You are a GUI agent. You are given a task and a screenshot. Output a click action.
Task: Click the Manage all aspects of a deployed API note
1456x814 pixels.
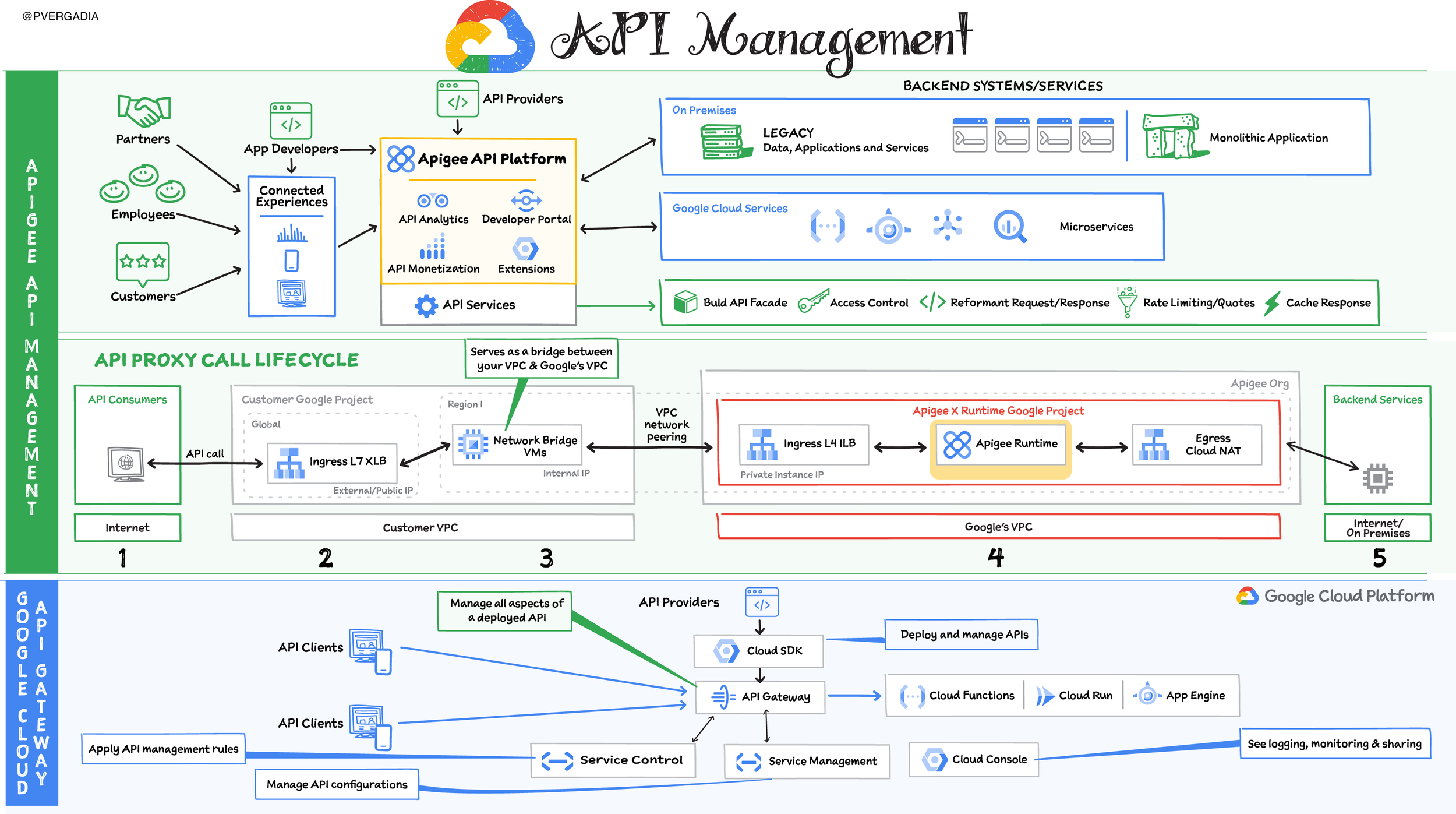[504, 611]
